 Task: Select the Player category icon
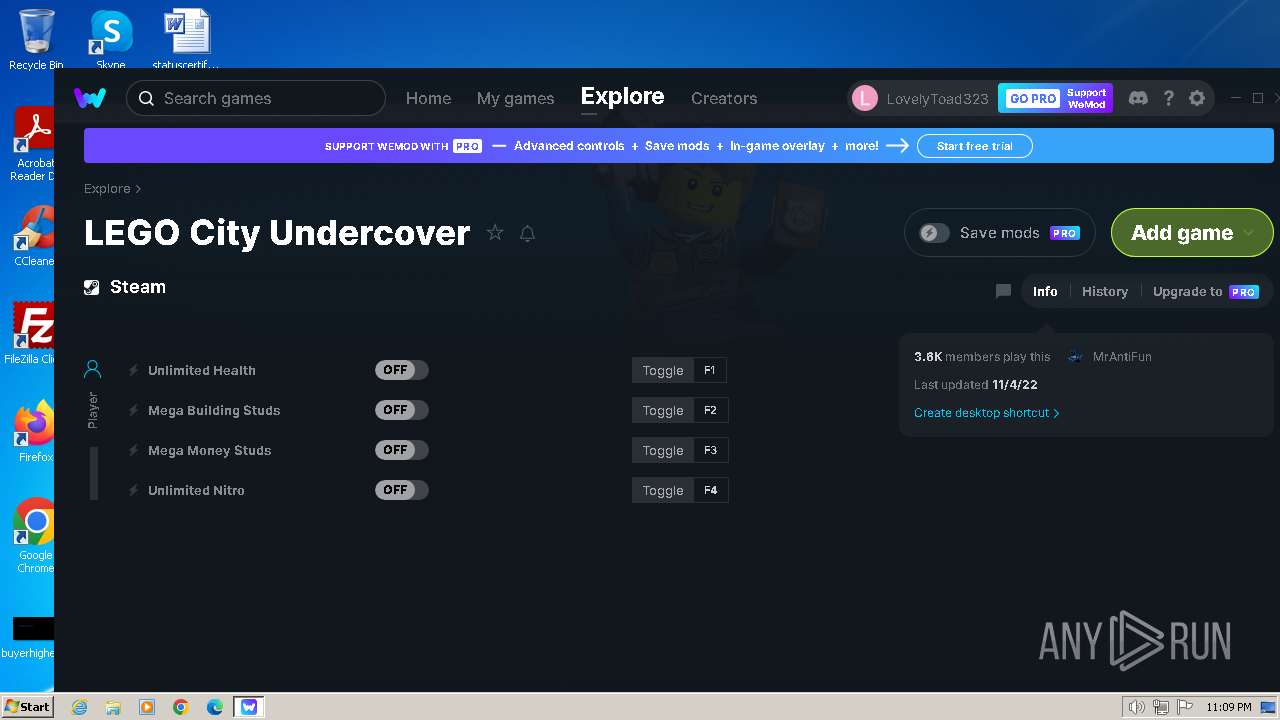pyautogui.click(x=92, y=370)
